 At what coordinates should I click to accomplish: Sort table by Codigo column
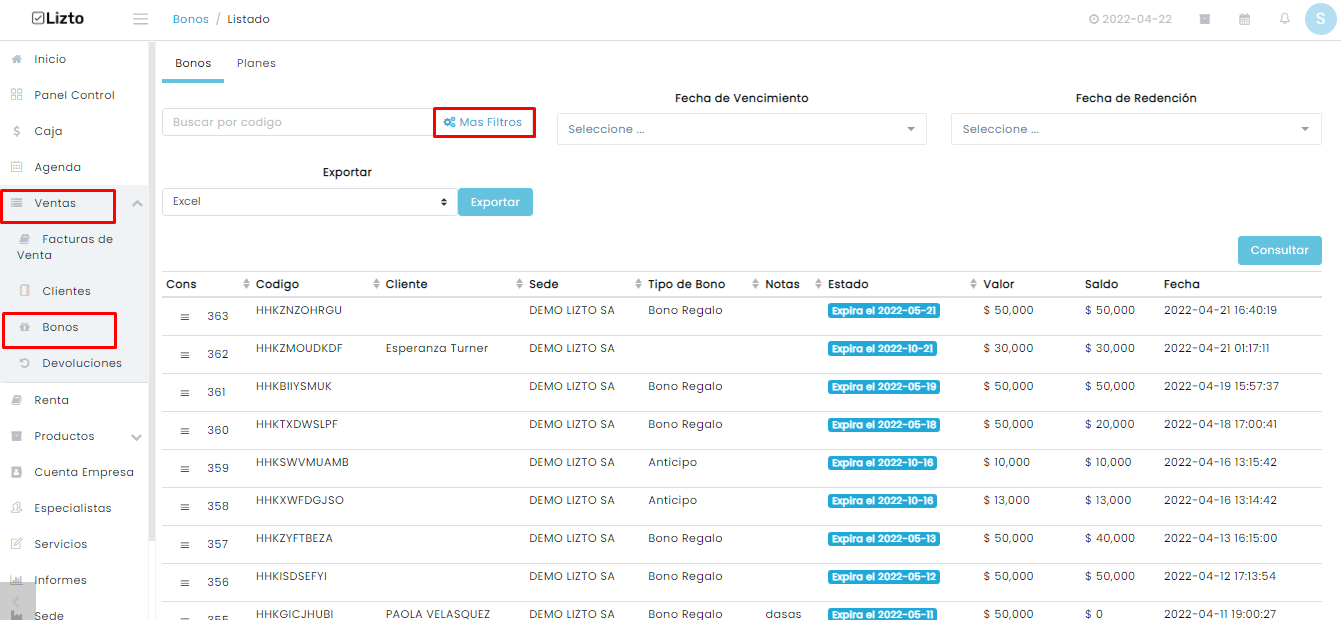[x=277, y=284]
